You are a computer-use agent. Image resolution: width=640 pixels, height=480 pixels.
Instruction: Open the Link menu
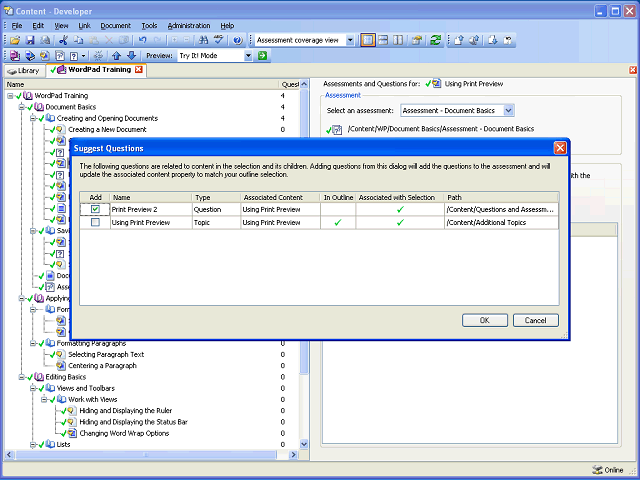84,25
